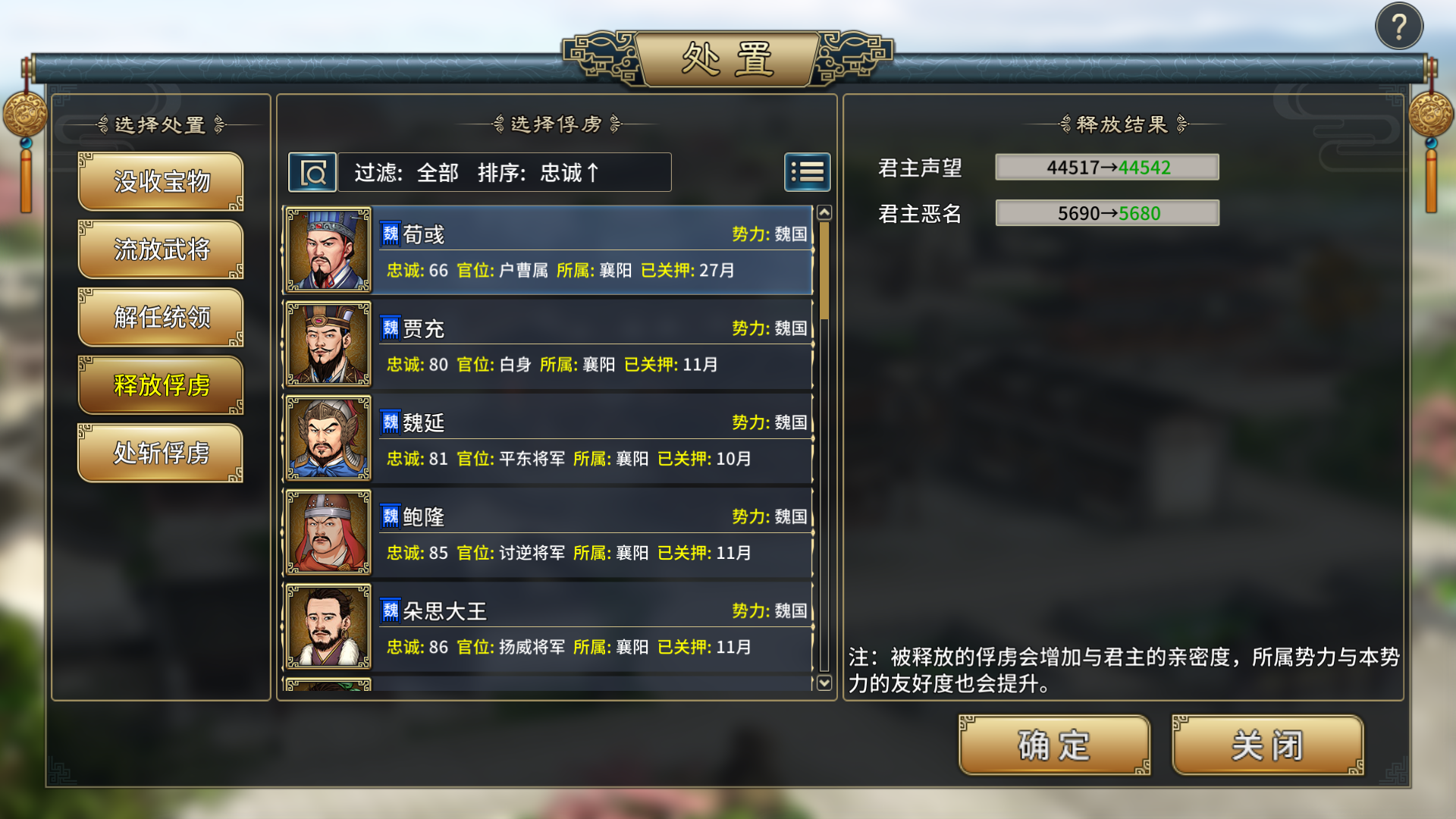This screenshot has height=819, width=1456.
Task: Click 魏延's portrait
Action: pyautogui.click(x=328, y=438)
